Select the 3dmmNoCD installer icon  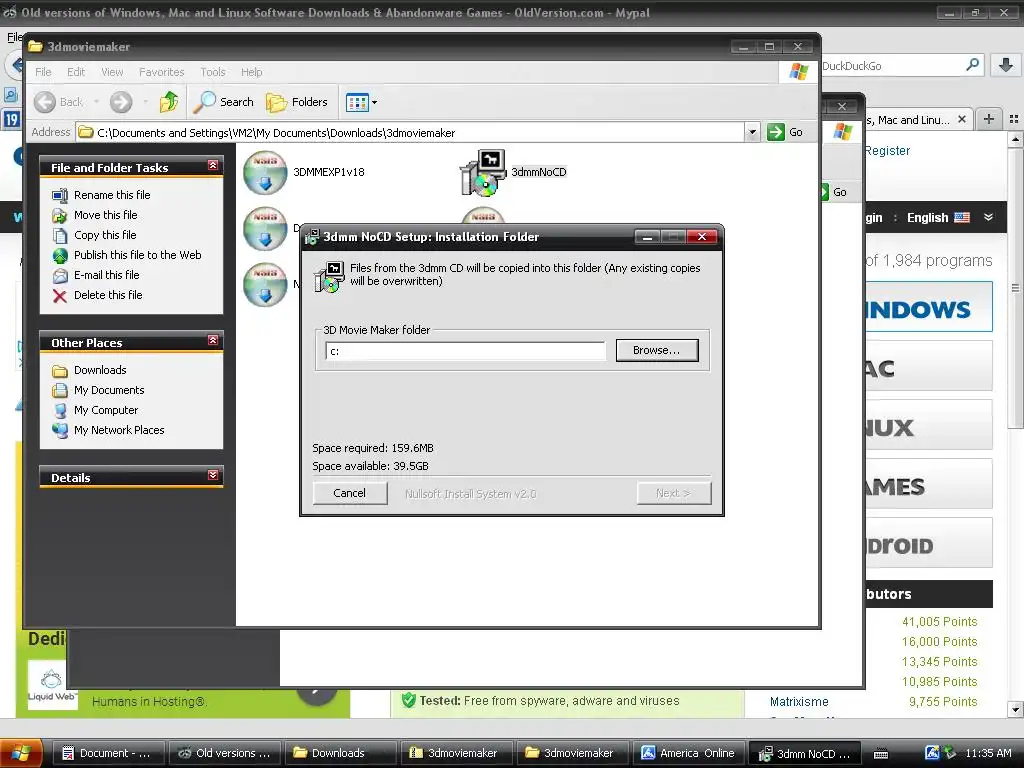coord(483,172)
